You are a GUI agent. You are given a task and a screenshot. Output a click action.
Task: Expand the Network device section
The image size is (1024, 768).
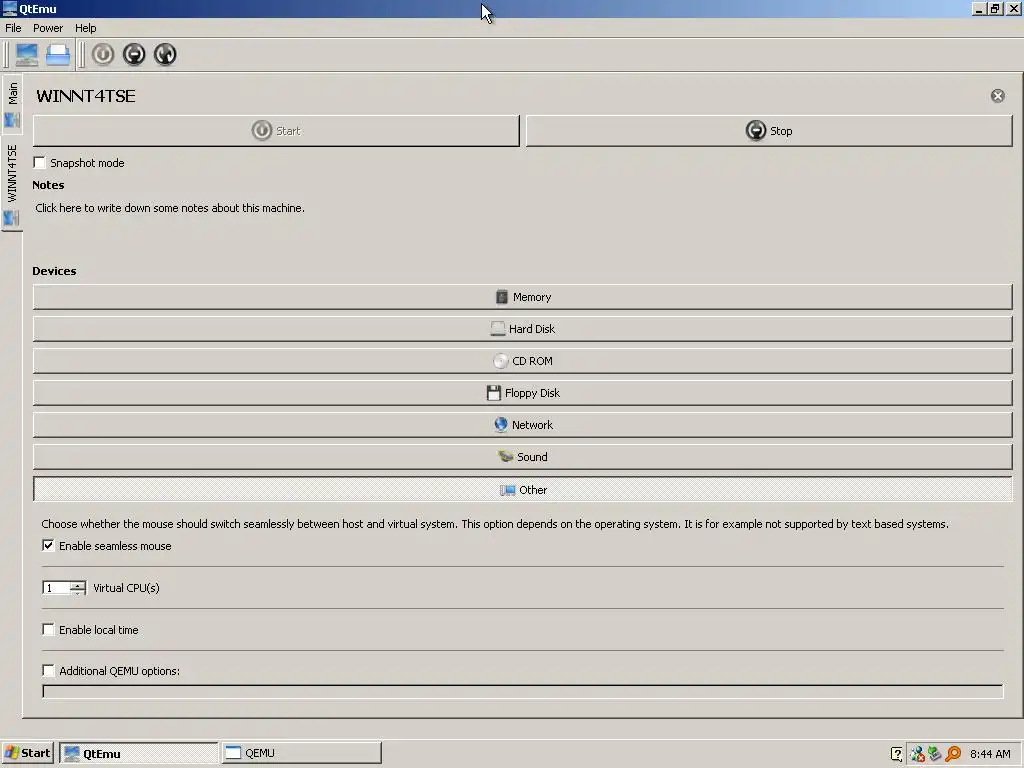pos(522,425)
